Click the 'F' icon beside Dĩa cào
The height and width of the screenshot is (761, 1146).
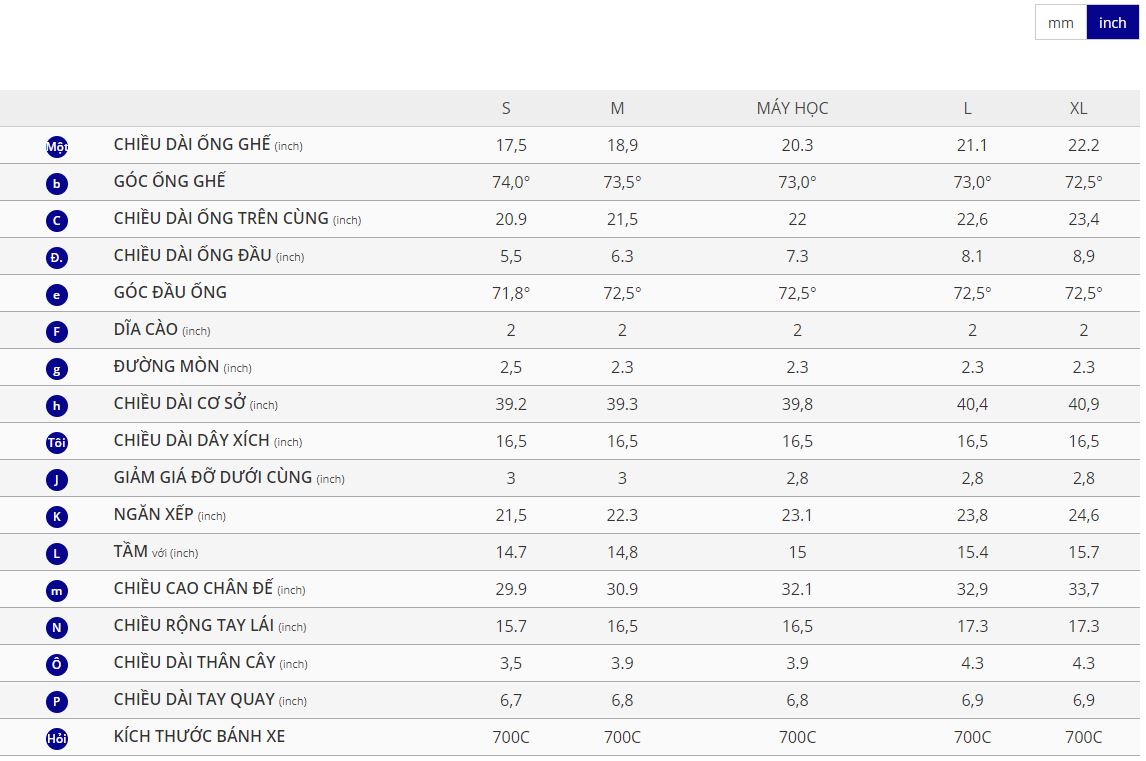pos(57,331)
